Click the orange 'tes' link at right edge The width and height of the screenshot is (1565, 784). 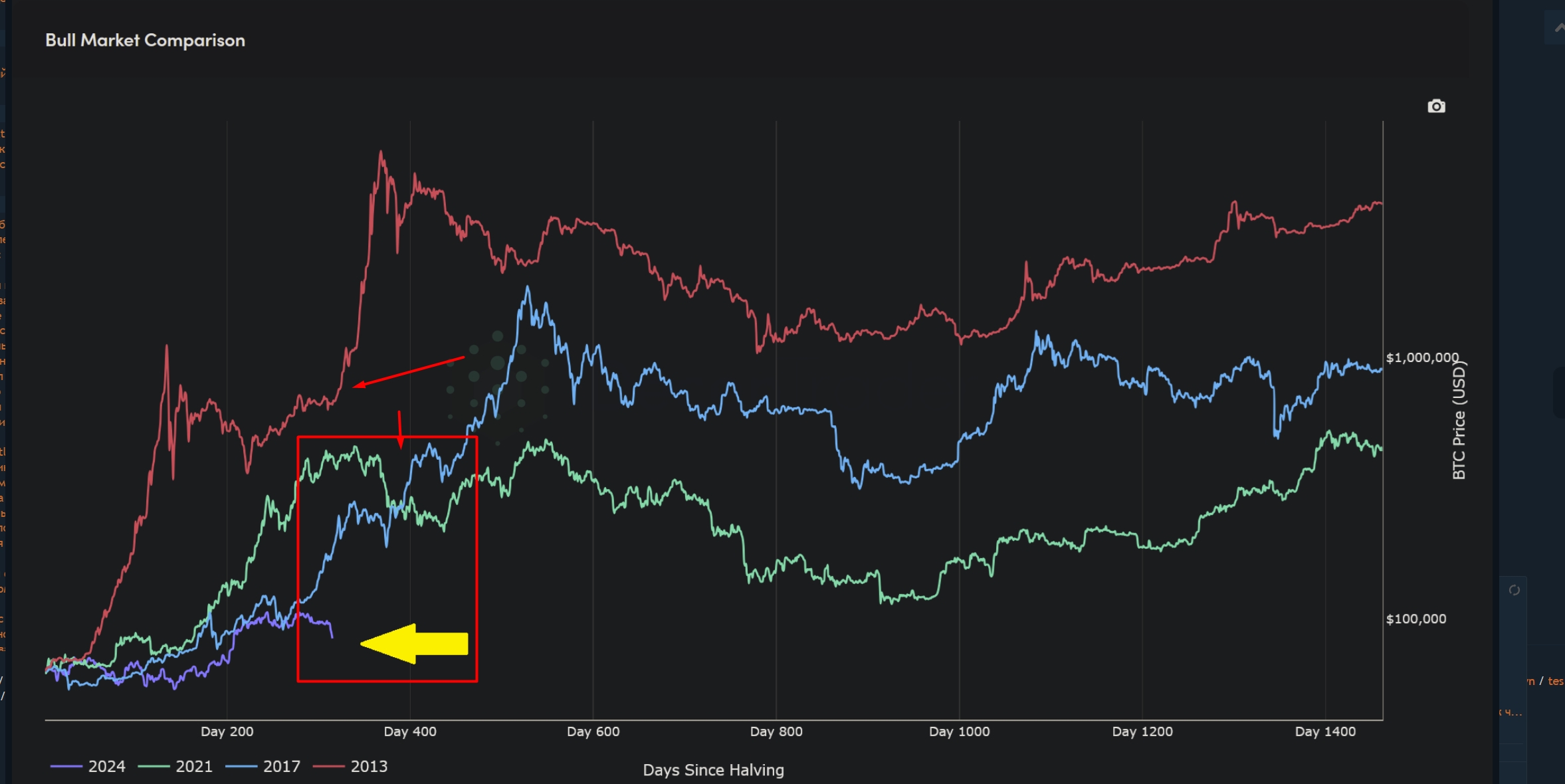[x=1555, y=681]
